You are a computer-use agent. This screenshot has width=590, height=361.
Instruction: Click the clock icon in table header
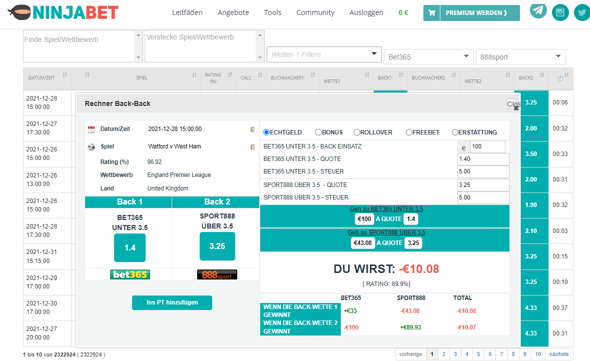(x=560, y=78)
